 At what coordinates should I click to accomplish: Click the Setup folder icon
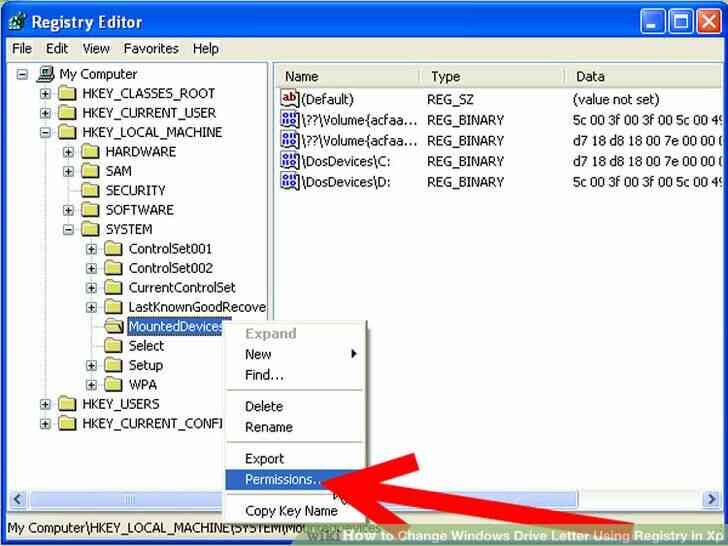click(114, 365)
